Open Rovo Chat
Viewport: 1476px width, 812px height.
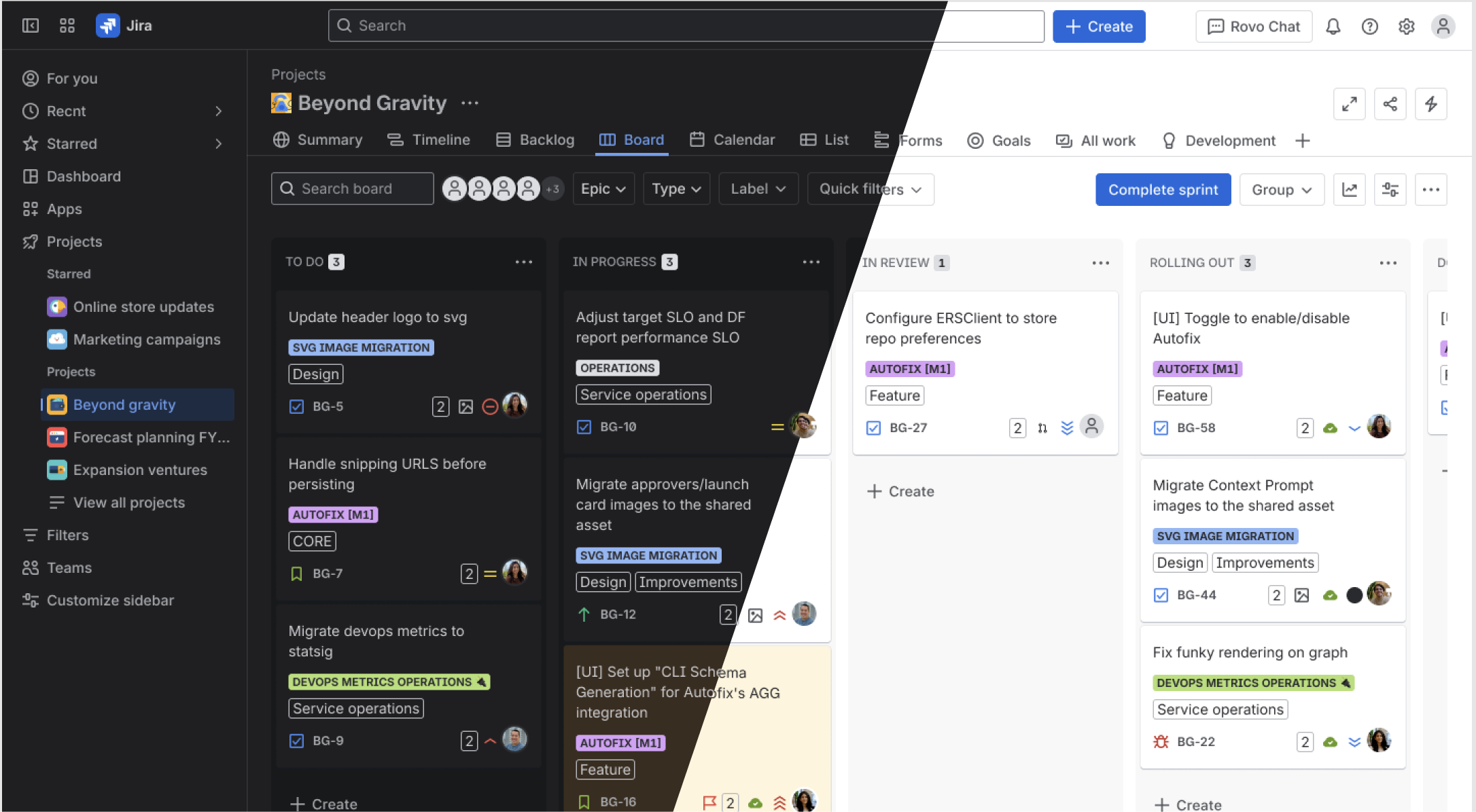click(1254, 26)
